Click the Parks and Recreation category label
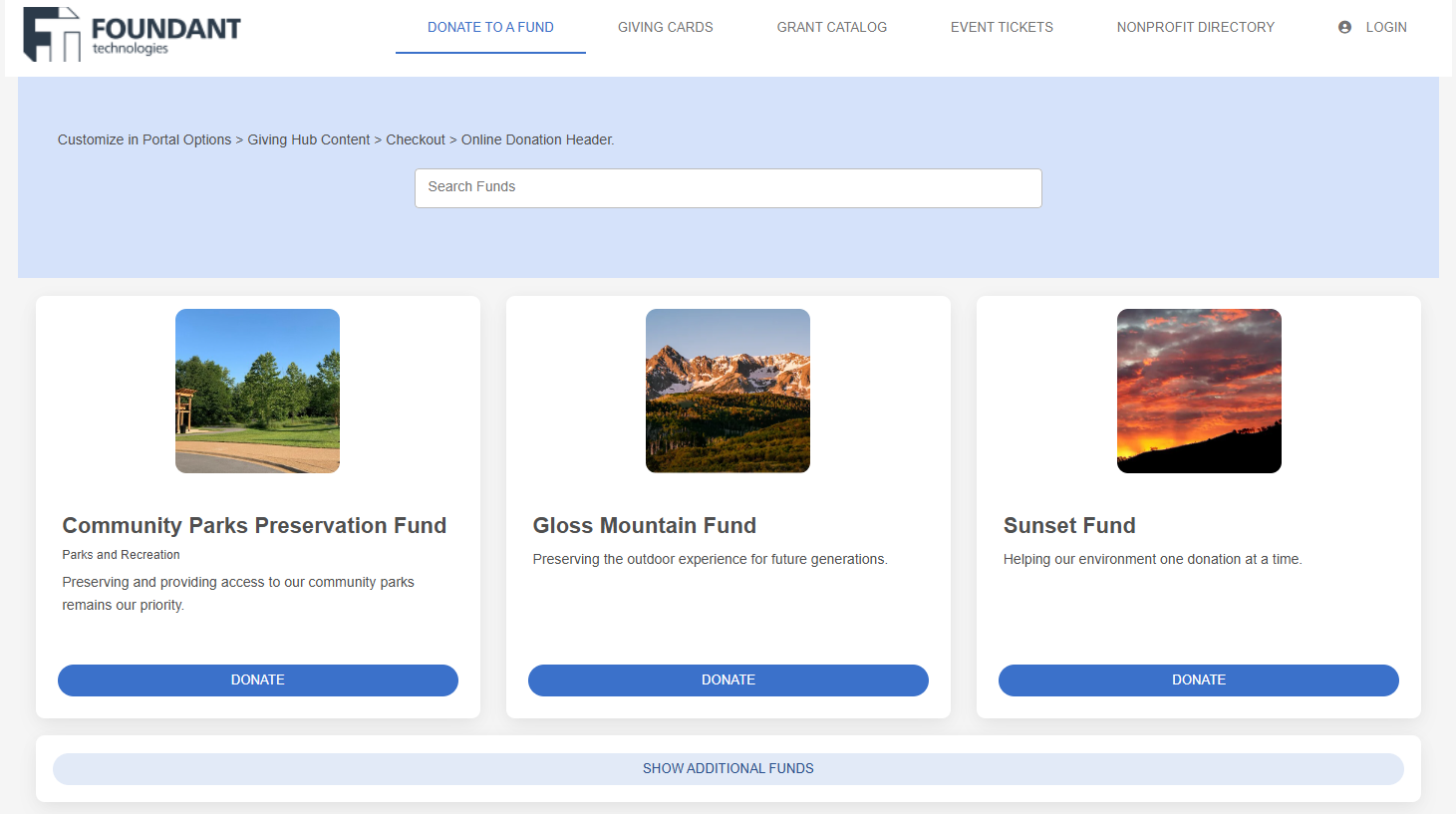 tap(122, 555)
